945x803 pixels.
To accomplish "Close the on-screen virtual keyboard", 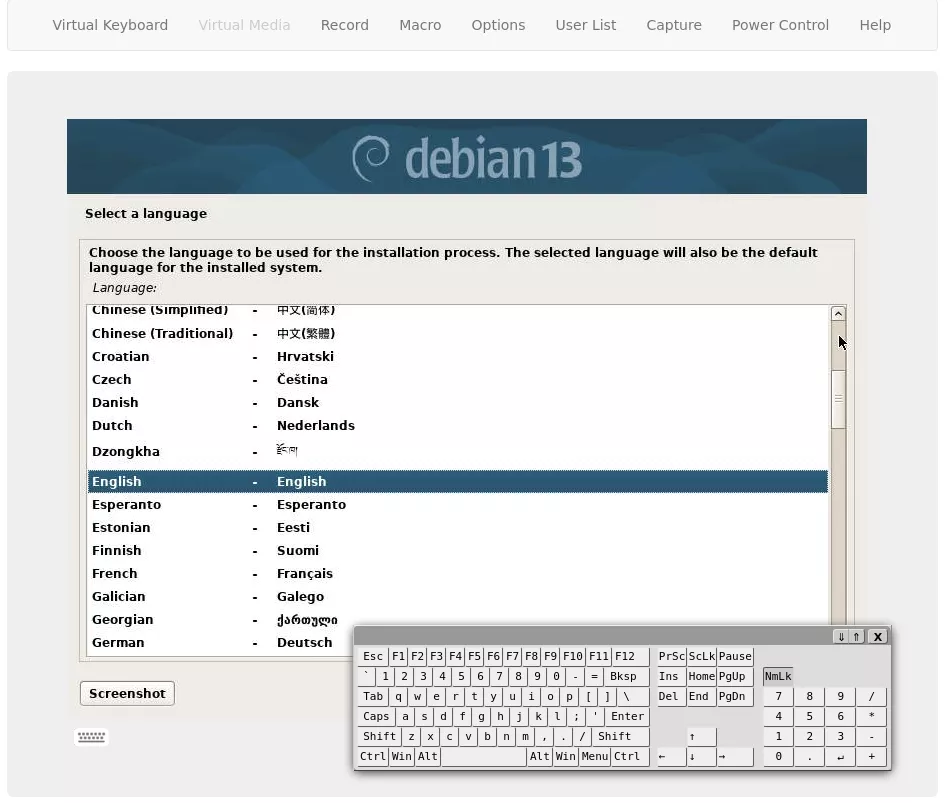I will (878, 637).
